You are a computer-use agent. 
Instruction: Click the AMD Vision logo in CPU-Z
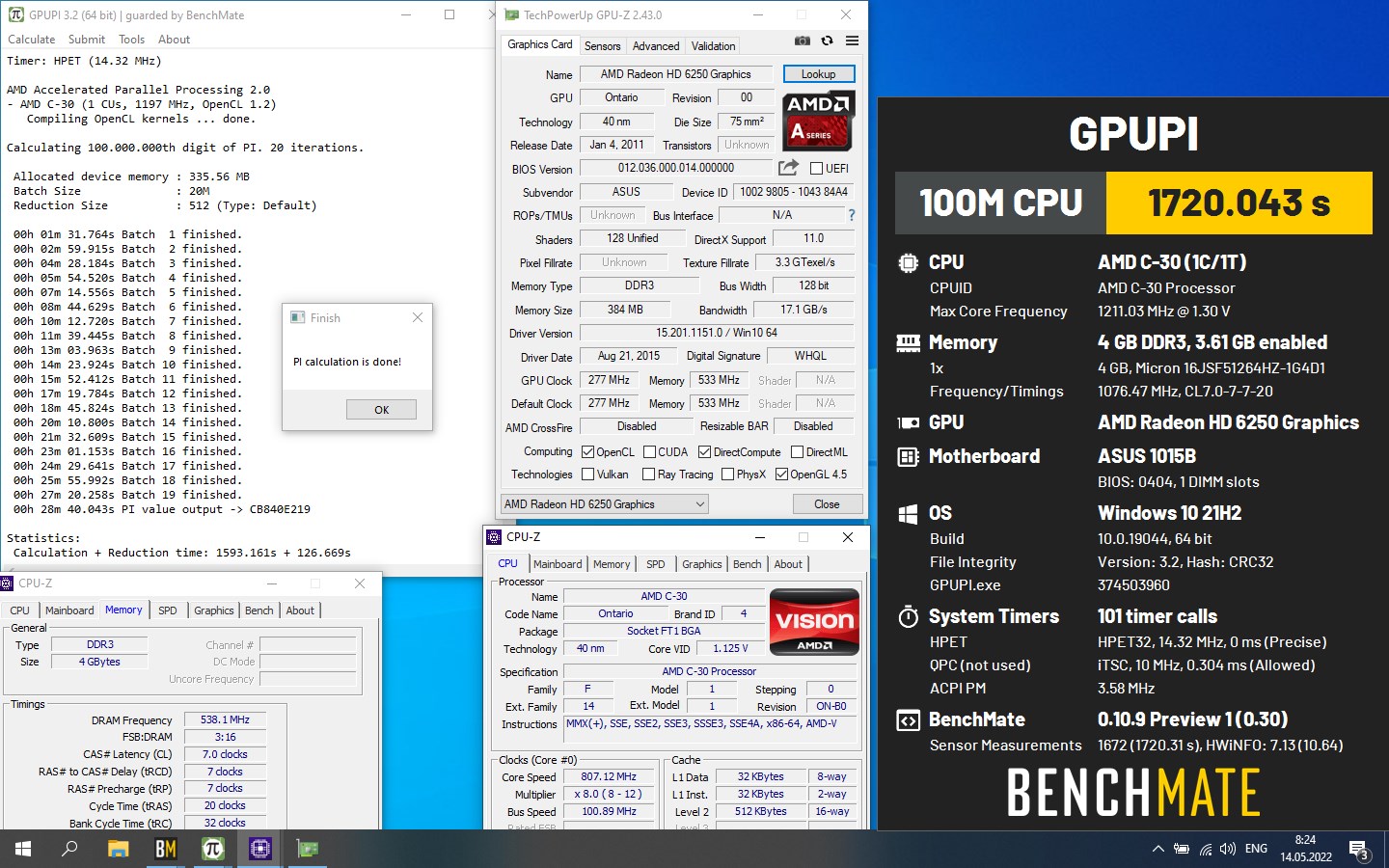pyautogui.click(x=815, y=622)
